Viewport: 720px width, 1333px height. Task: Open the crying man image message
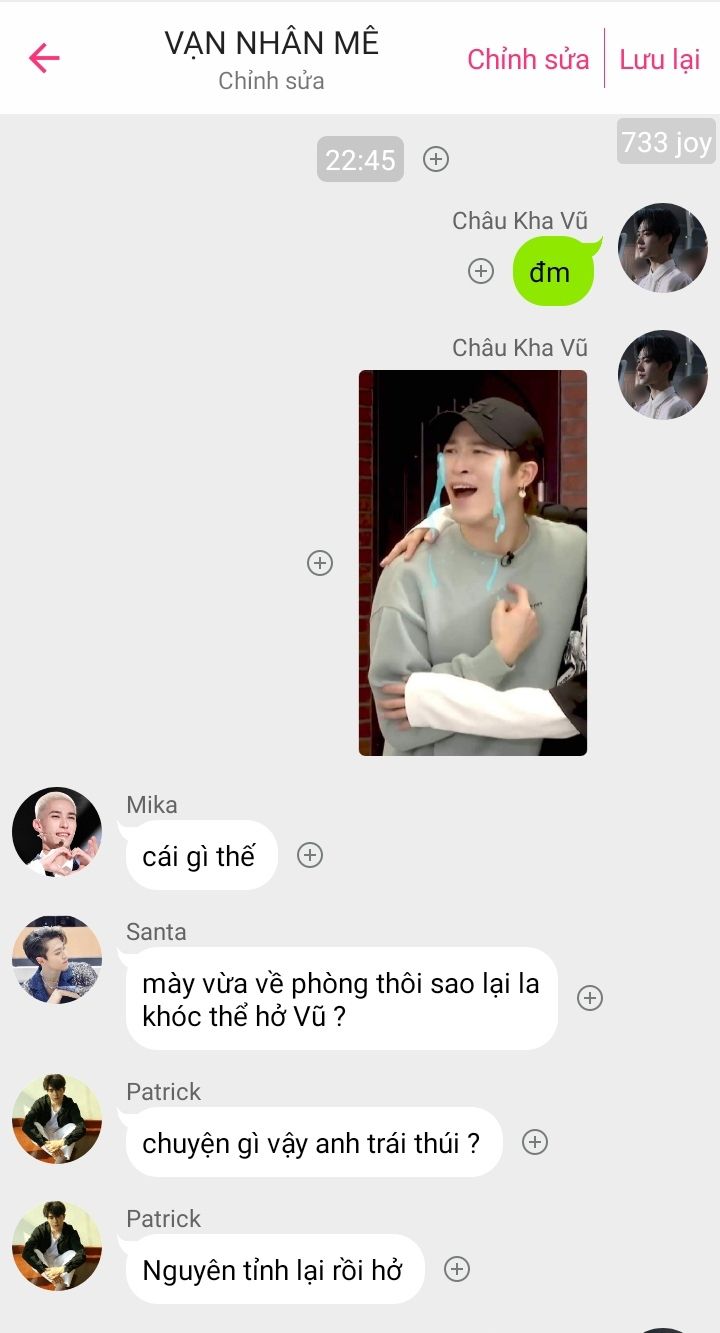tap(473, 563)
